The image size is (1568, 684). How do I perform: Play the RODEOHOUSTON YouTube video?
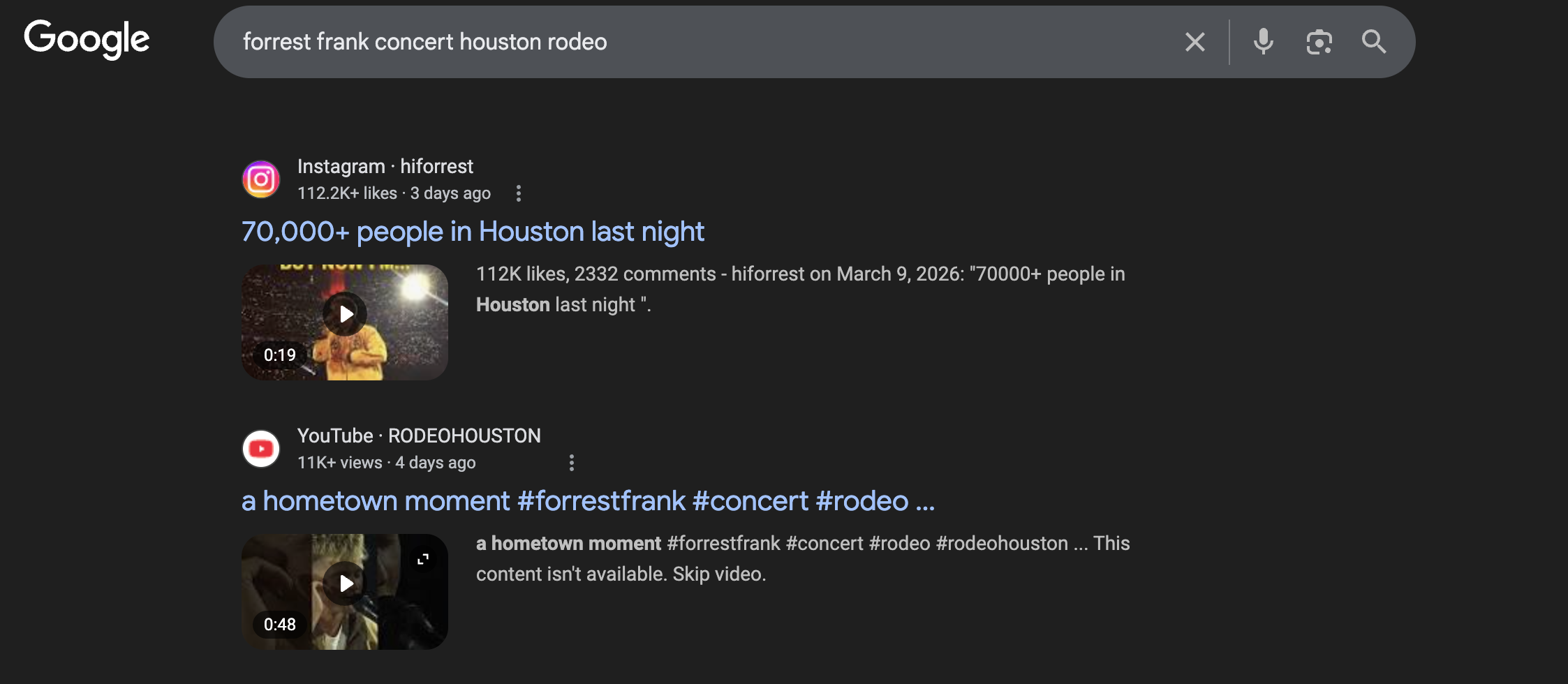click(x=345, y=583)
